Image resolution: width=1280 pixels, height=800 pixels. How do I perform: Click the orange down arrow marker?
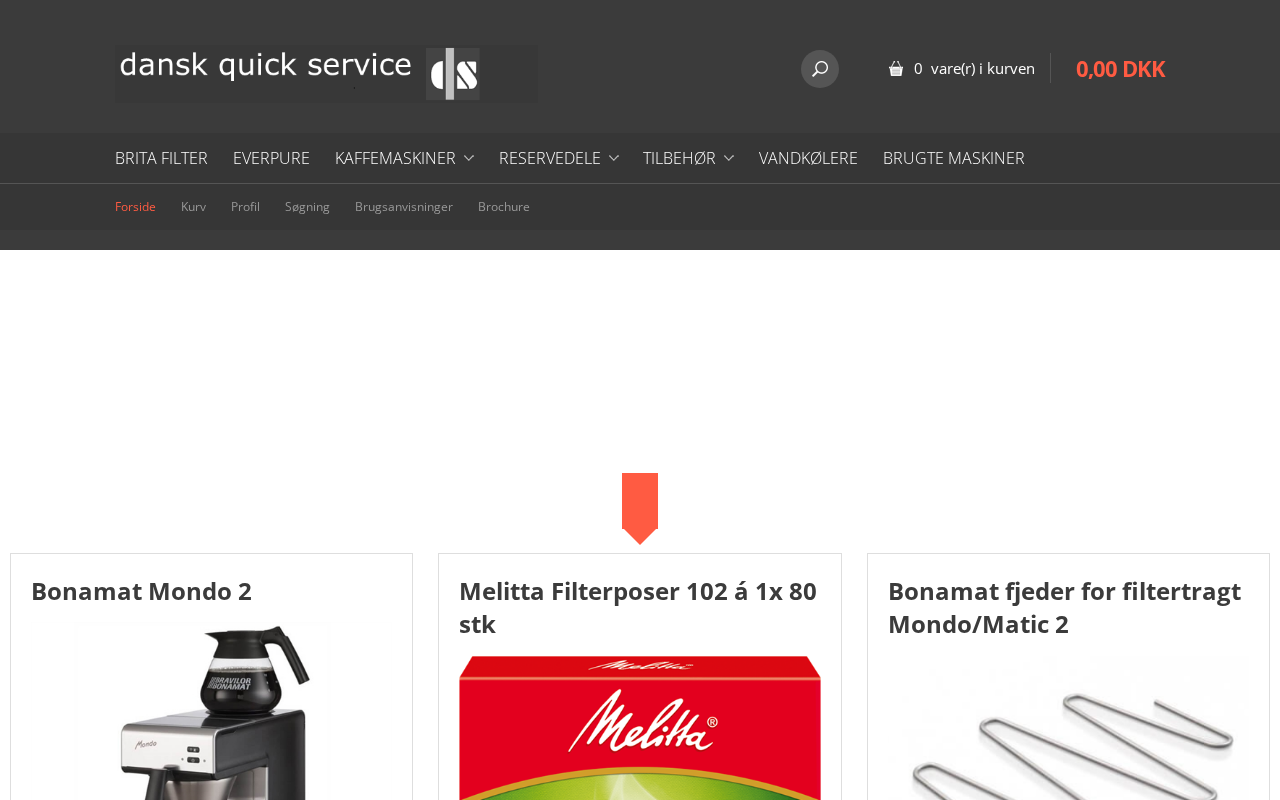tap(640, 509)
